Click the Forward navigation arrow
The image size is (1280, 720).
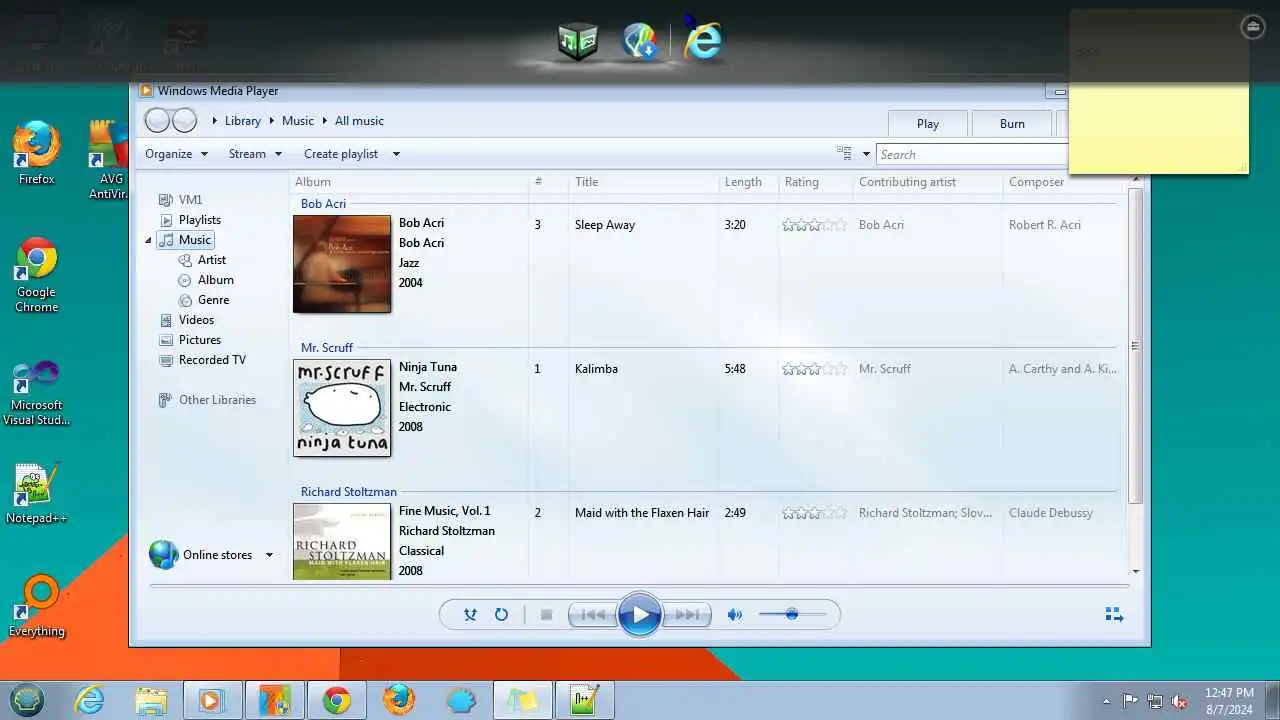point(184,121)
